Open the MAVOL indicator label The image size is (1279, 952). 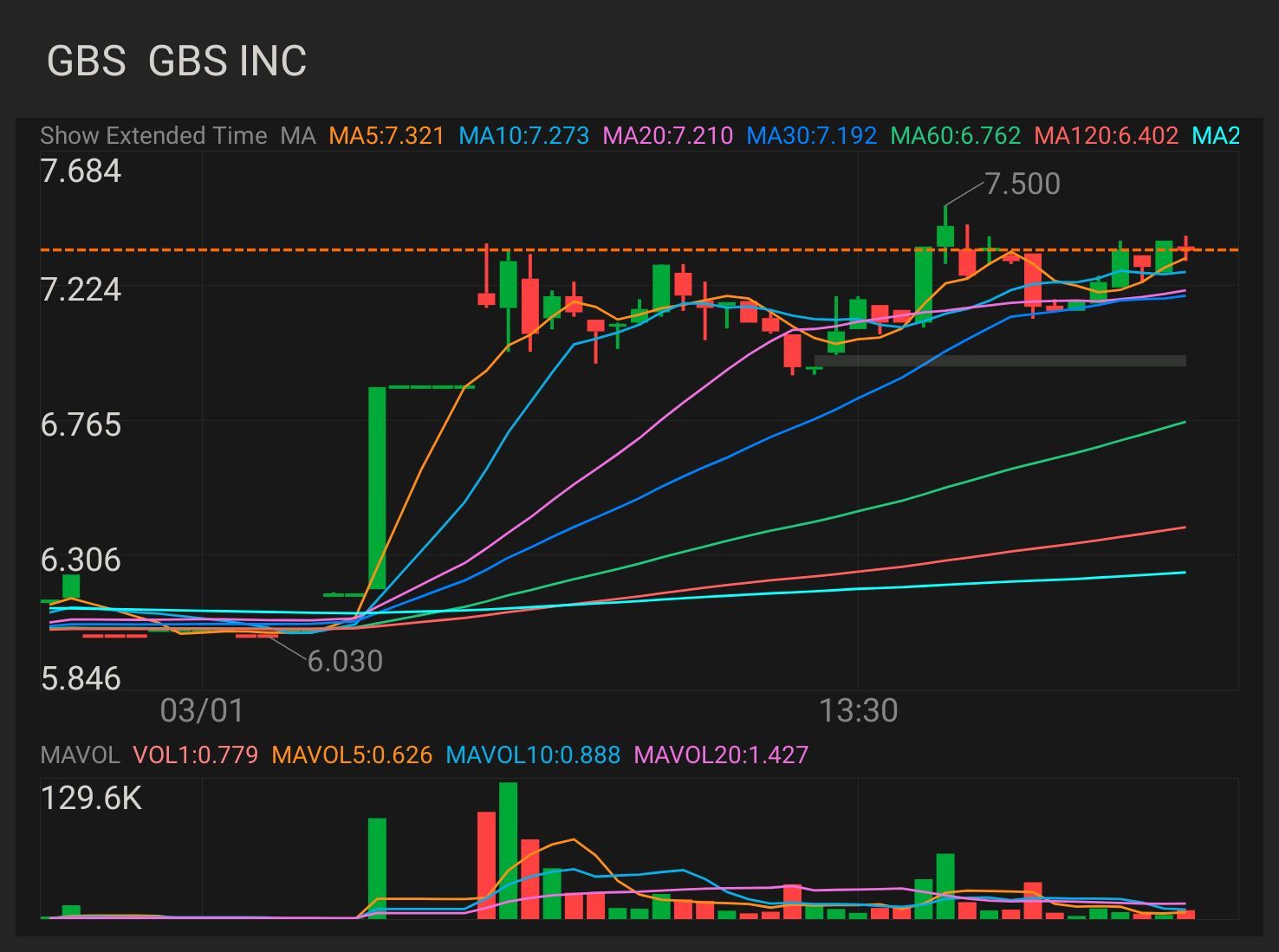tap(80, 754)
